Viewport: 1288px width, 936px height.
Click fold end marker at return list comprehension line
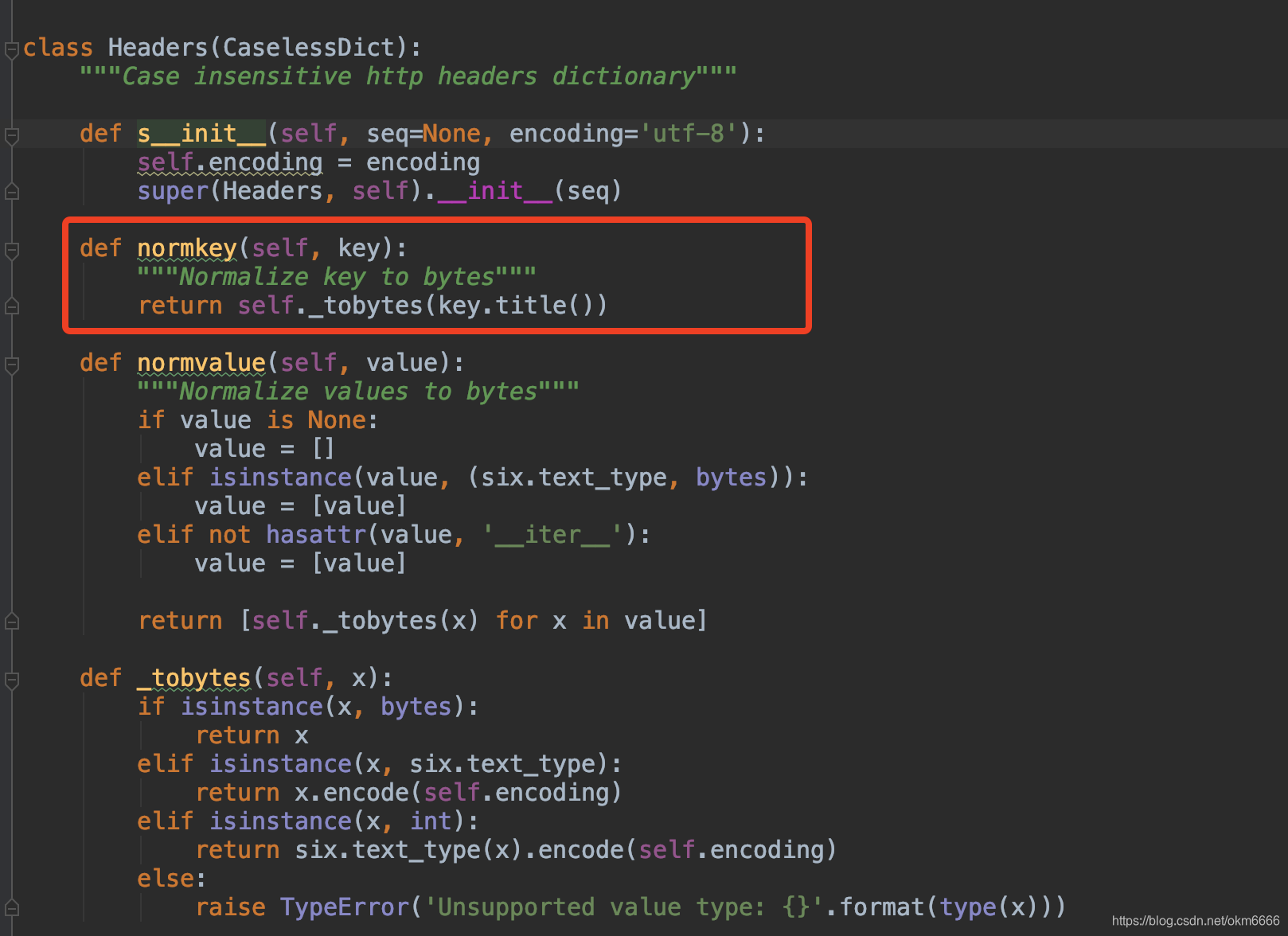click(11, 622)
